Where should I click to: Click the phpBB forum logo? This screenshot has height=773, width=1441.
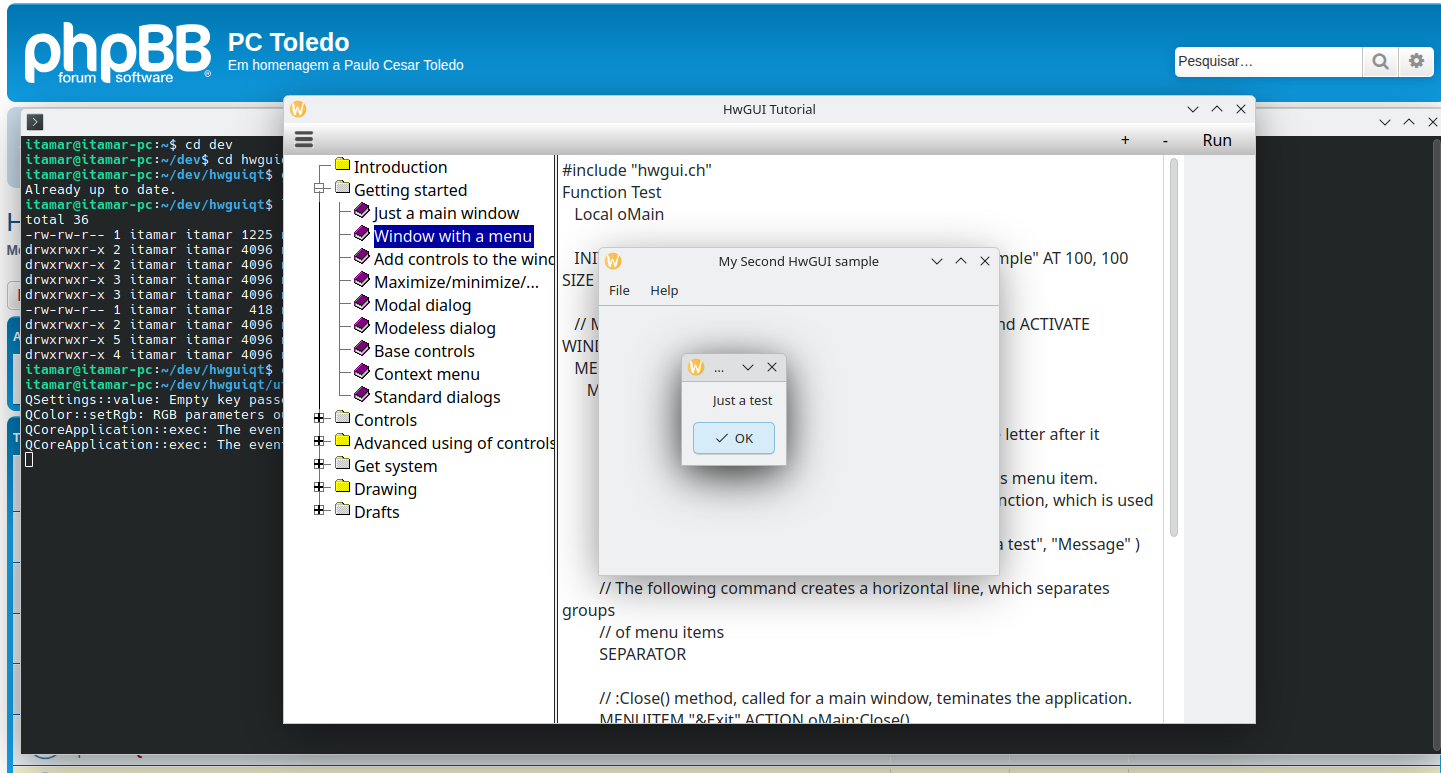pyautogui.click(x=117, y=53)
